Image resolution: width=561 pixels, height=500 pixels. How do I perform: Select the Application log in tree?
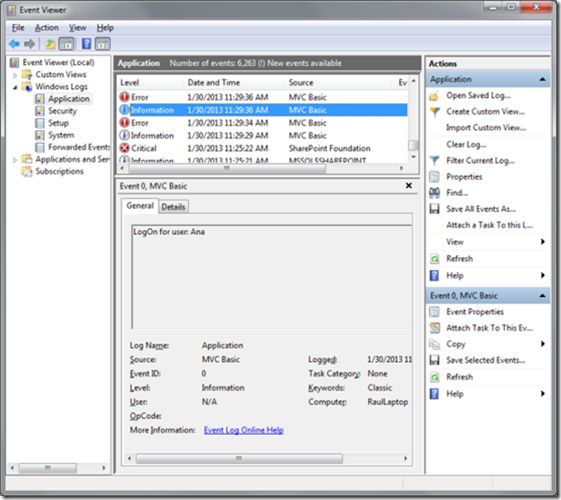(69, 99)
